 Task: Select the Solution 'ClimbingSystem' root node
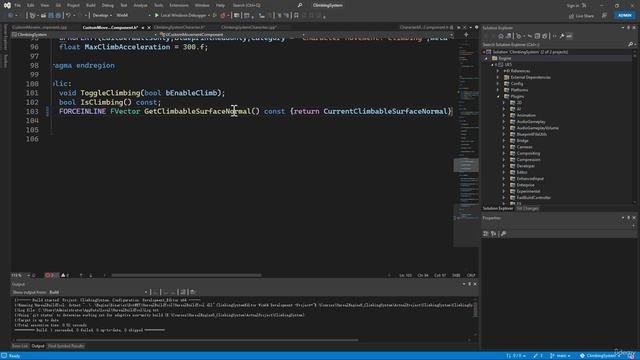click(x=529, y=52)
